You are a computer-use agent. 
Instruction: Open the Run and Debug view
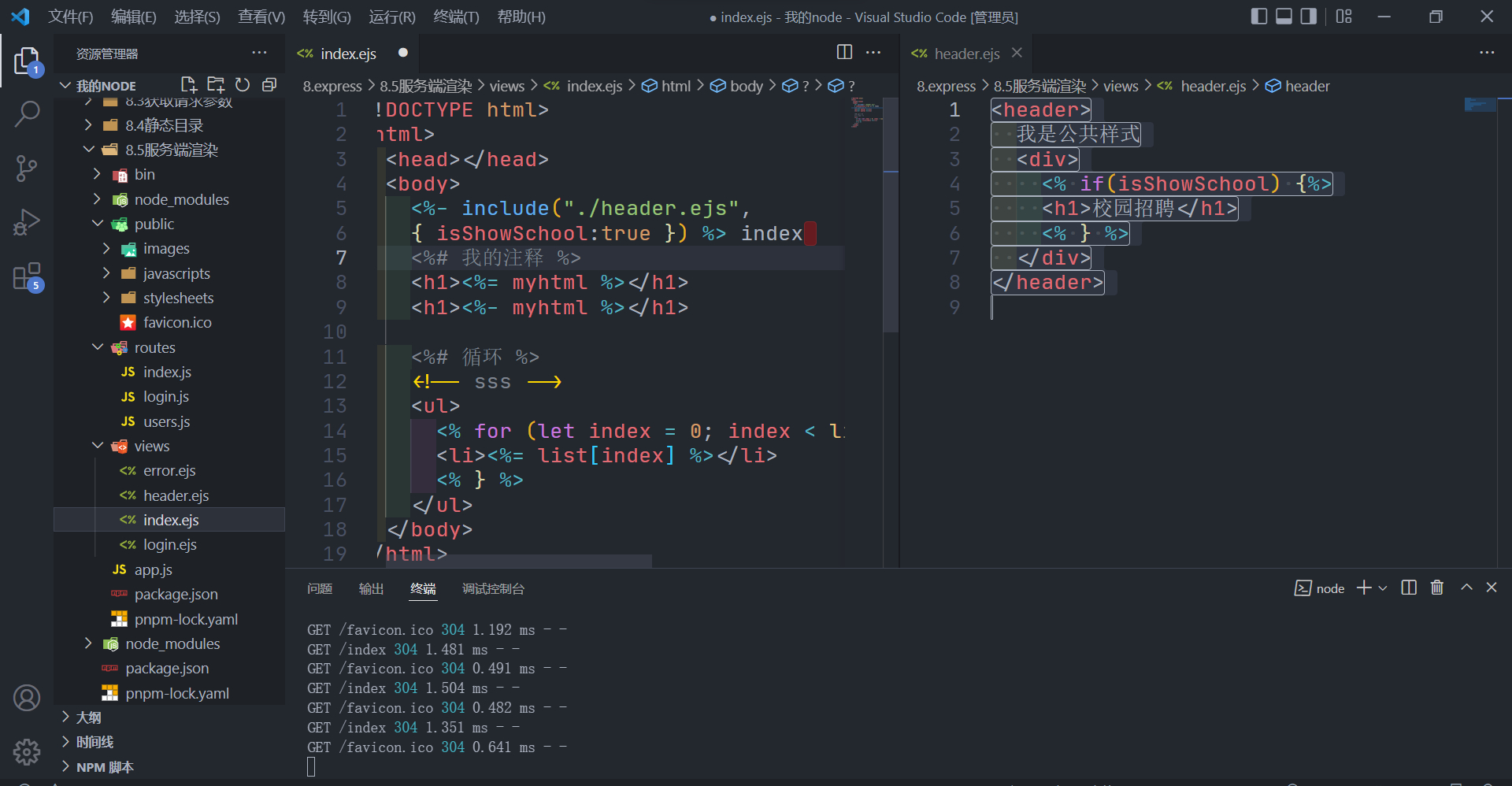(x=27, y=222)
